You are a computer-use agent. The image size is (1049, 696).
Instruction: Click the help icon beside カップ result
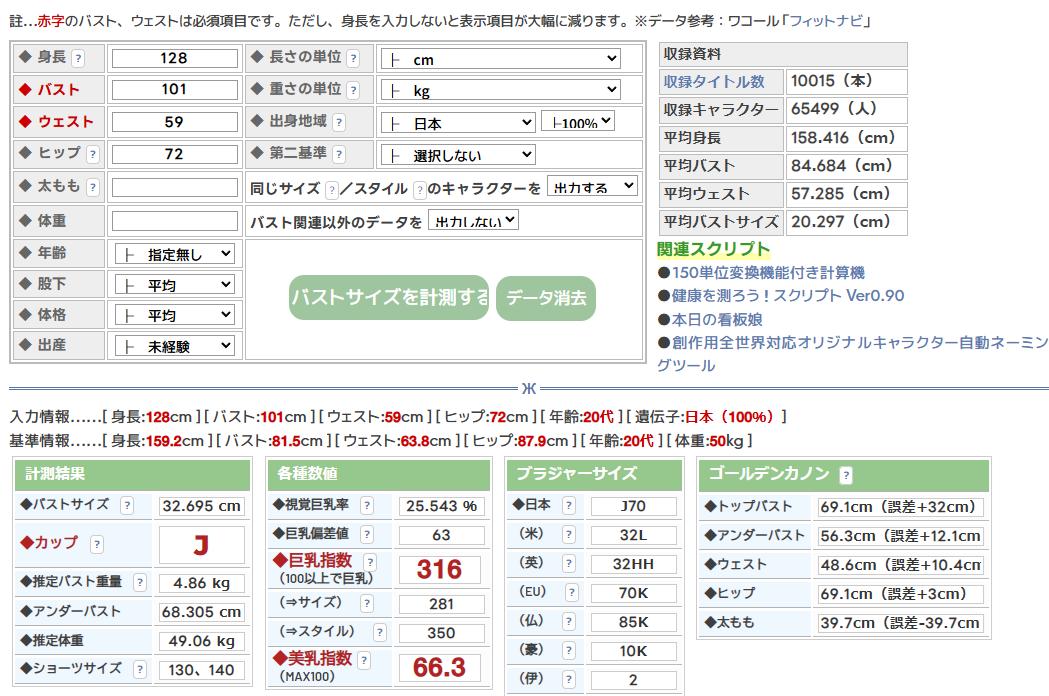click(97, 544)
